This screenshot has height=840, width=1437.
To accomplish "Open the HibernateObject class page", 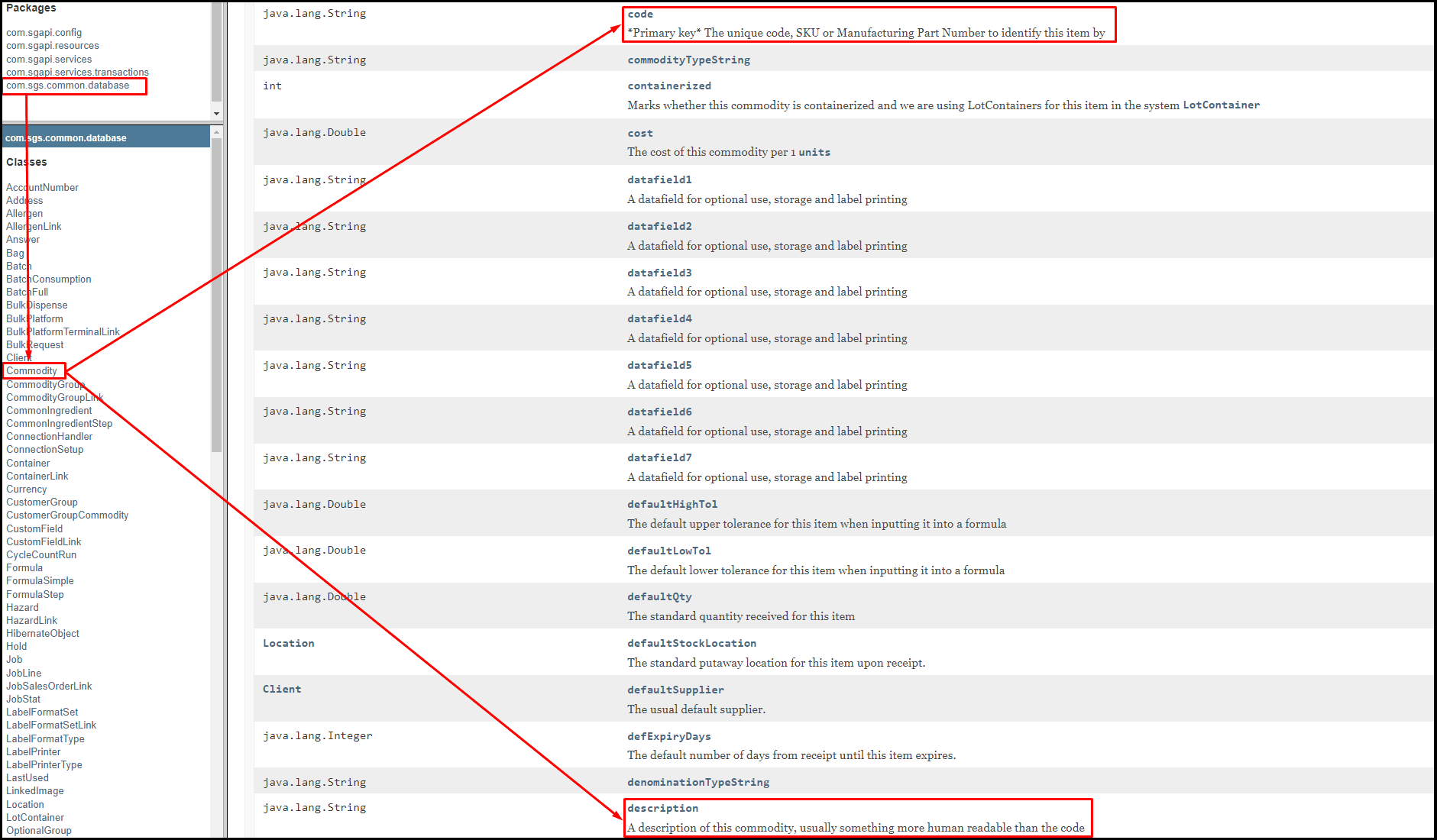I will click(43, 633).
